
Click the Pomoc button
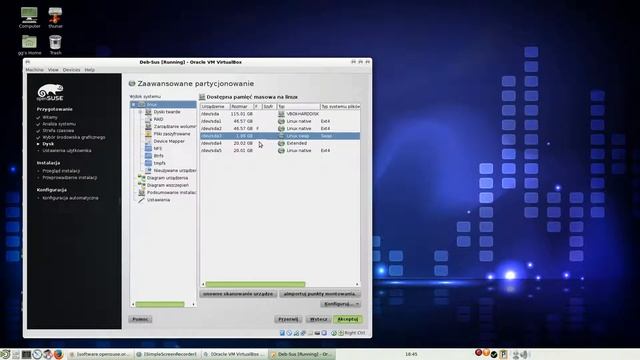(x=140, y=319)
